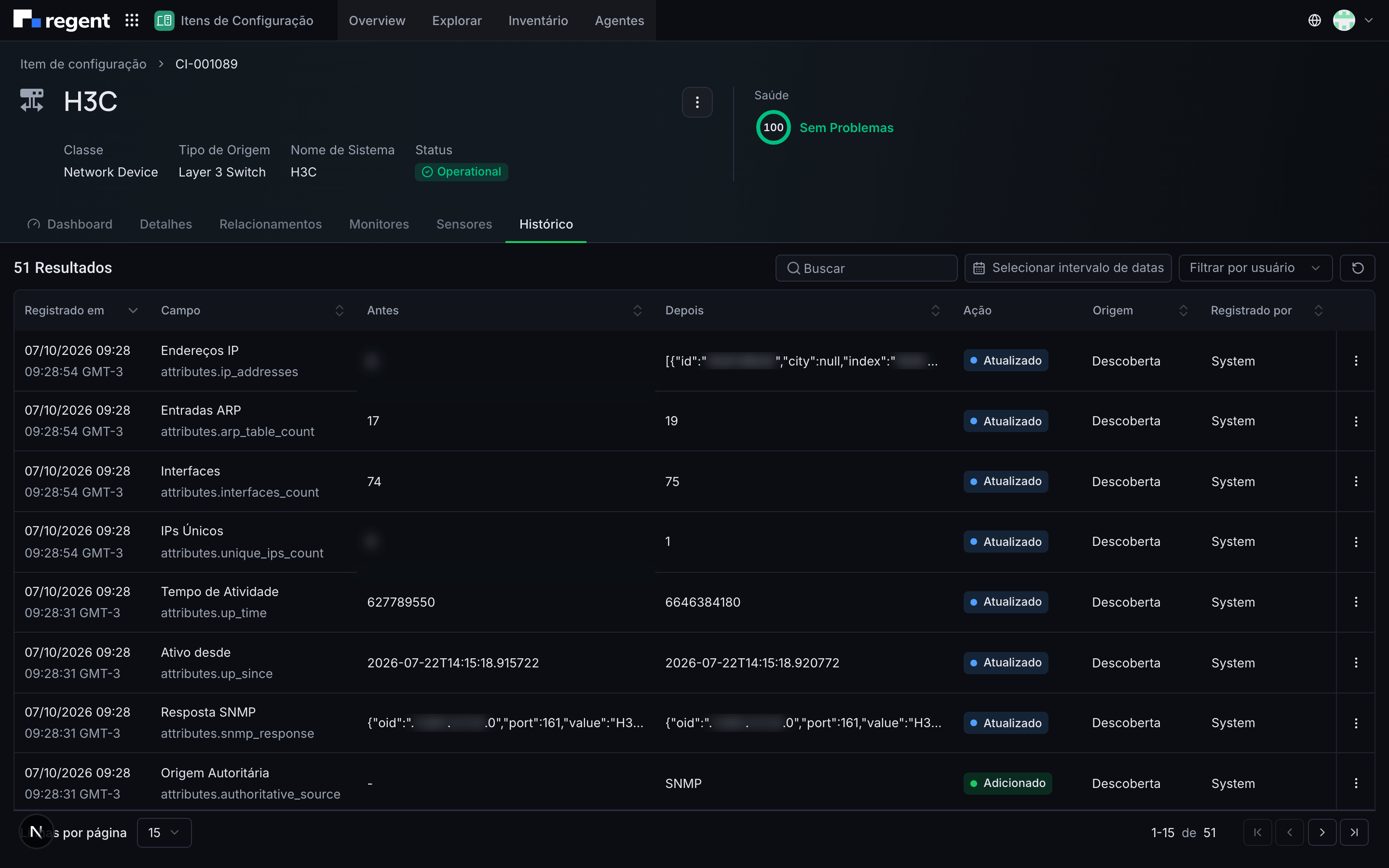Jump to the last page arrow
The width and height of the screenshot is (1389, 868).
tap(1354, 832)
